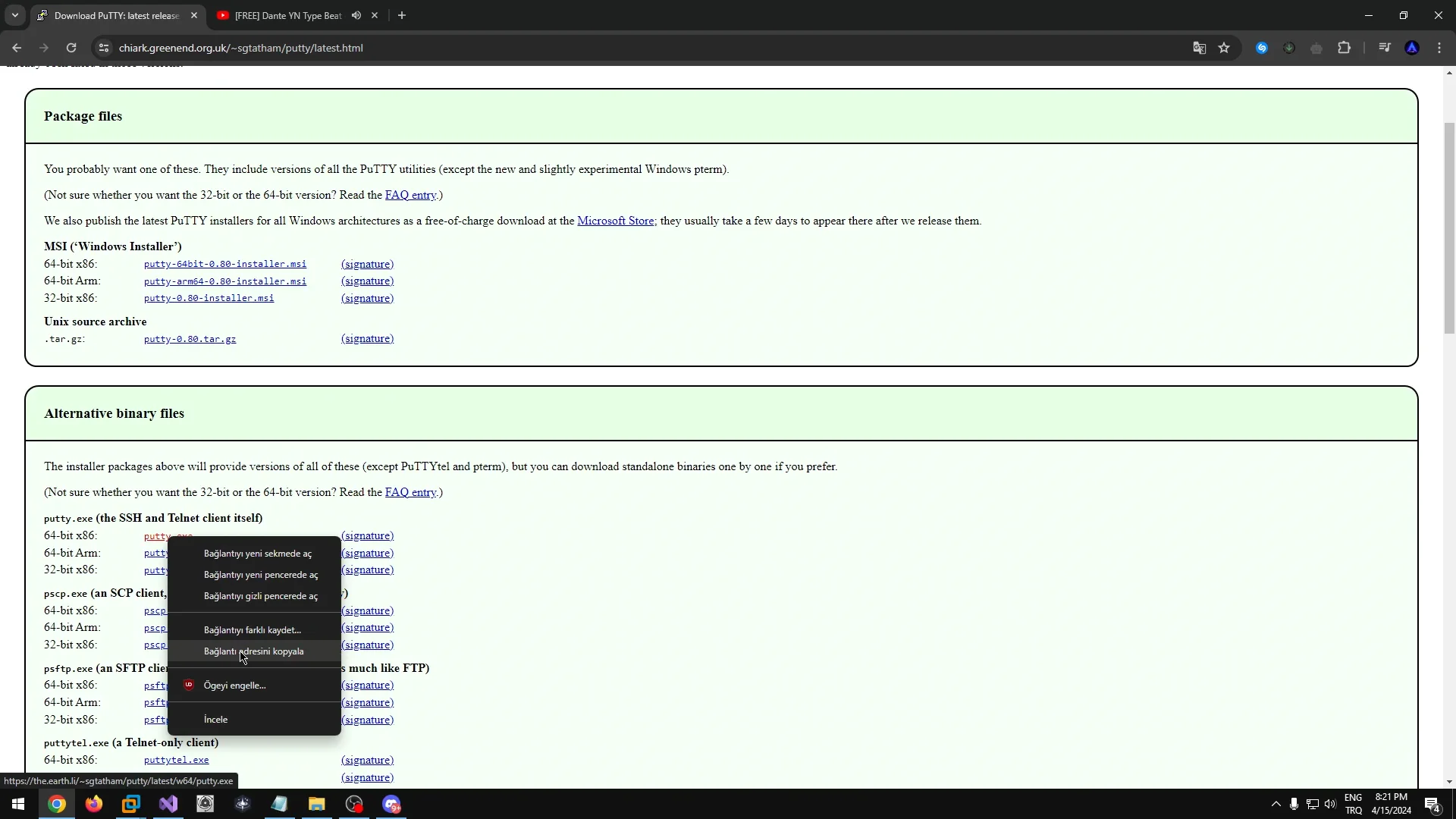
Task: Open browser media controls icon
Action: click(x=1384, y=47)
